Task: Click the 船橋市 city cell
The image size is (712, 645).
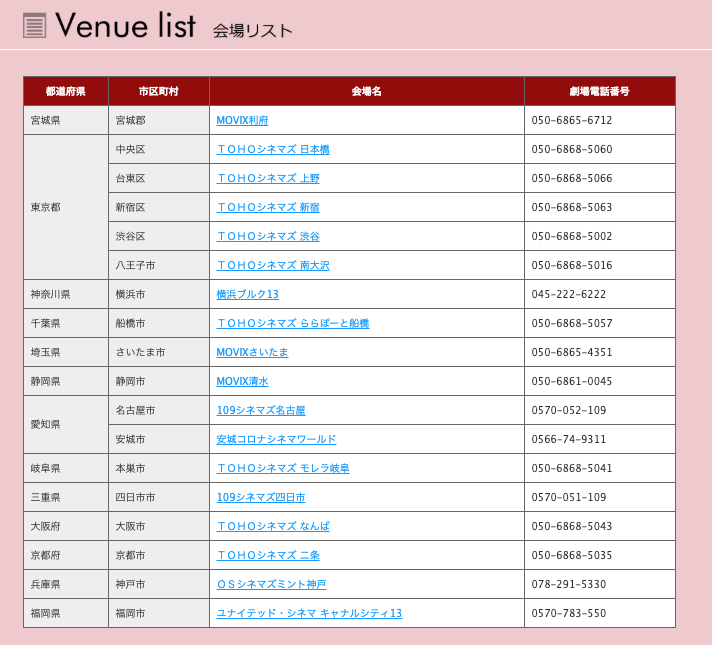Action: pos(159,323)
